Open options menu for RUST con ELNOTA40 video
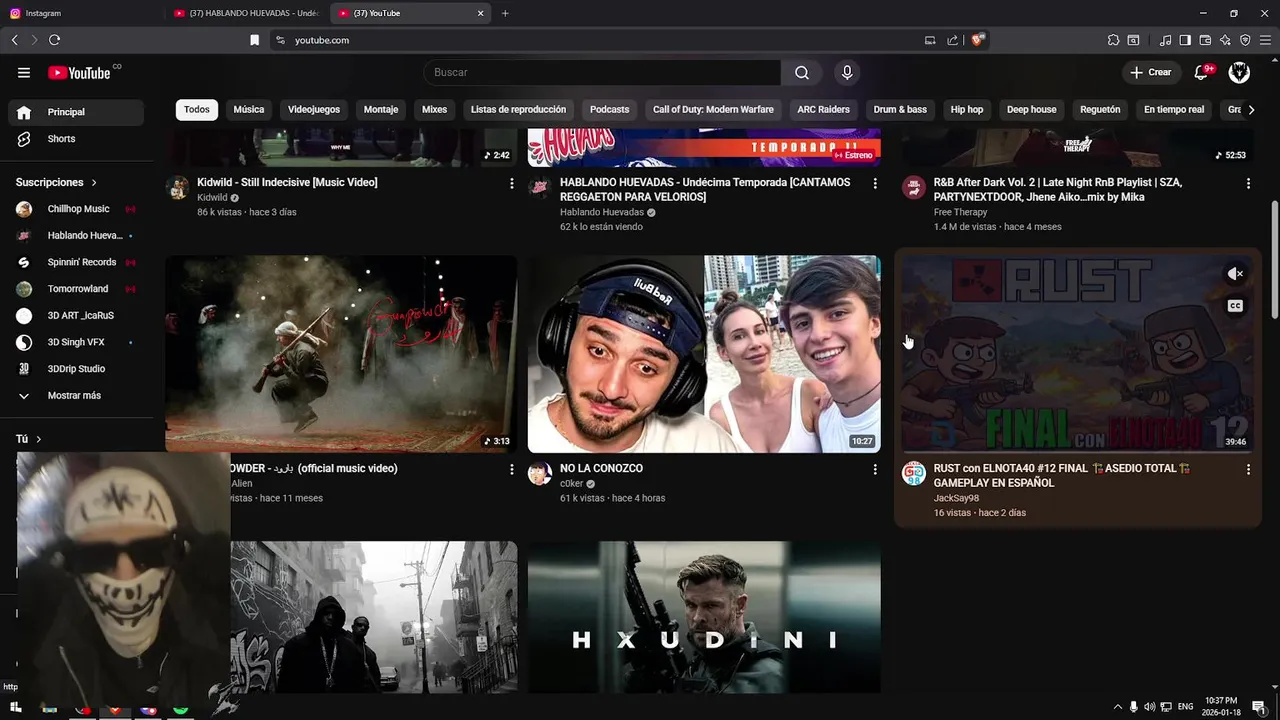The image size is (1280, 720). click(x=1248, y=470)
